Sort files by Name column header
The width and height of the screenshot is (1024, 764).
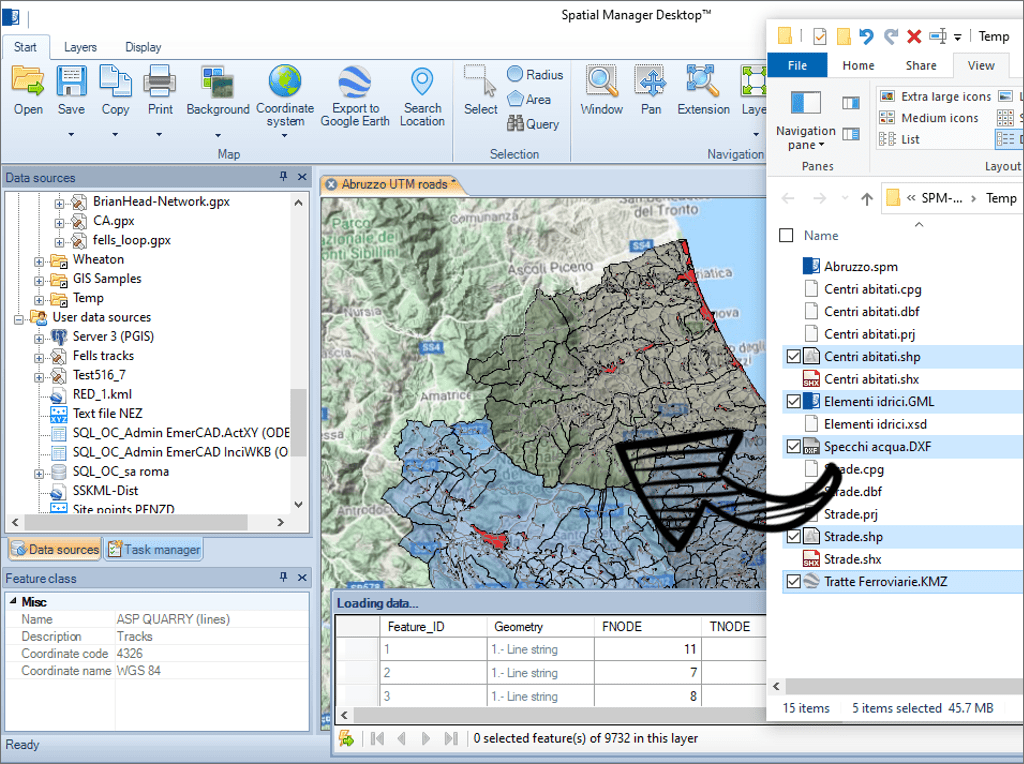[x=821, y=236]
